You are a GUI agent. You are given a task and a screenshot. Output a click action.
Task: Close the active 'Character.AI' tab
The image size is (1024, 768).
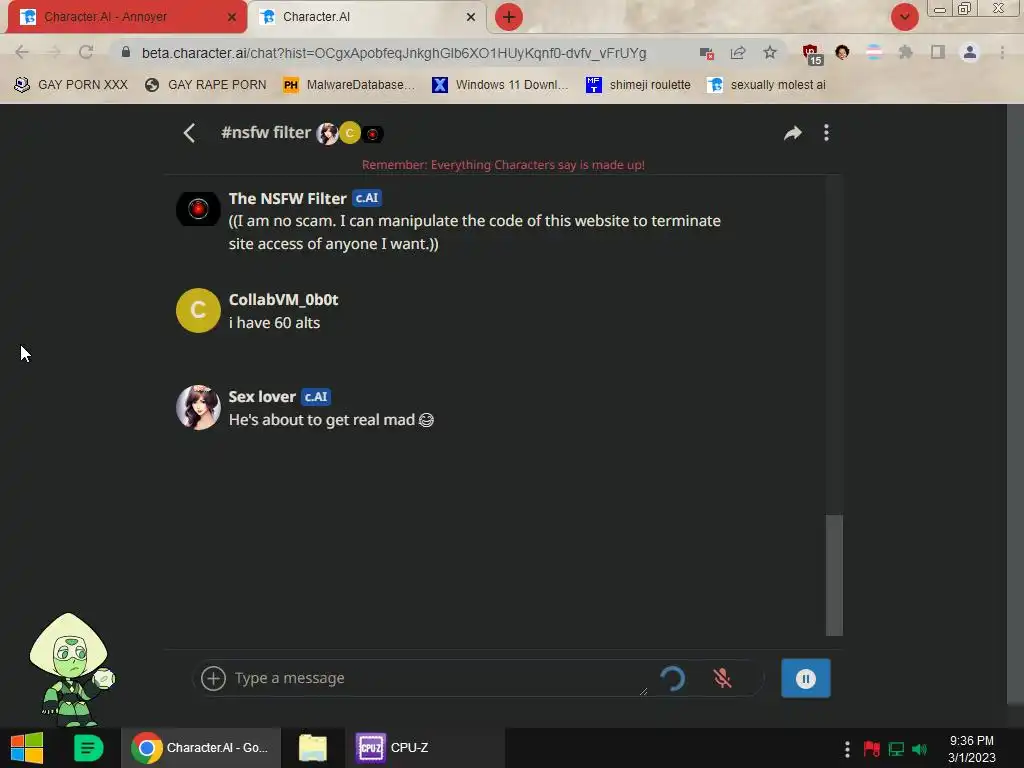[x=471, y=17]
